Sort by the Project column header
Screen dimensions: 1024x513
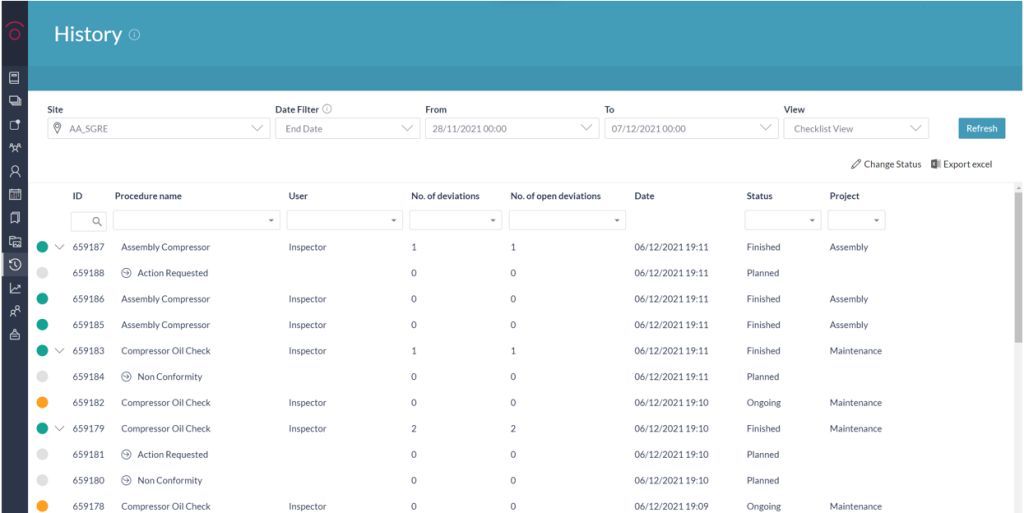click(844, 196)
